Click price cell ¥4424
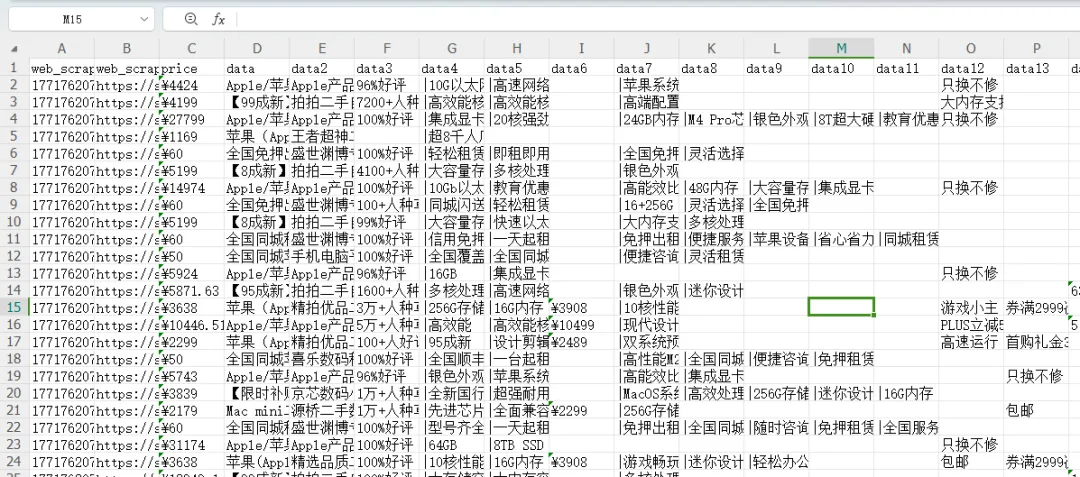Image resolution: width=1080 pixels, height=477 pixels. point(191,85)
